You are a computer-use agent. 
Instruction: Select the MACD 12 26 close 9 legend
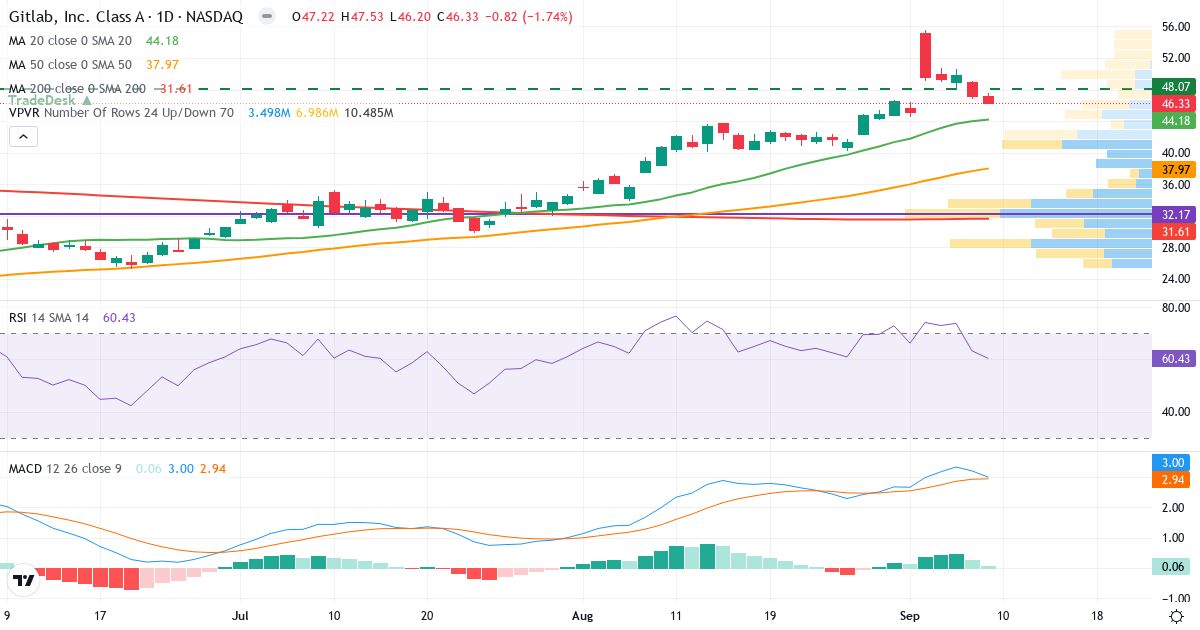(x=65, y=468)
